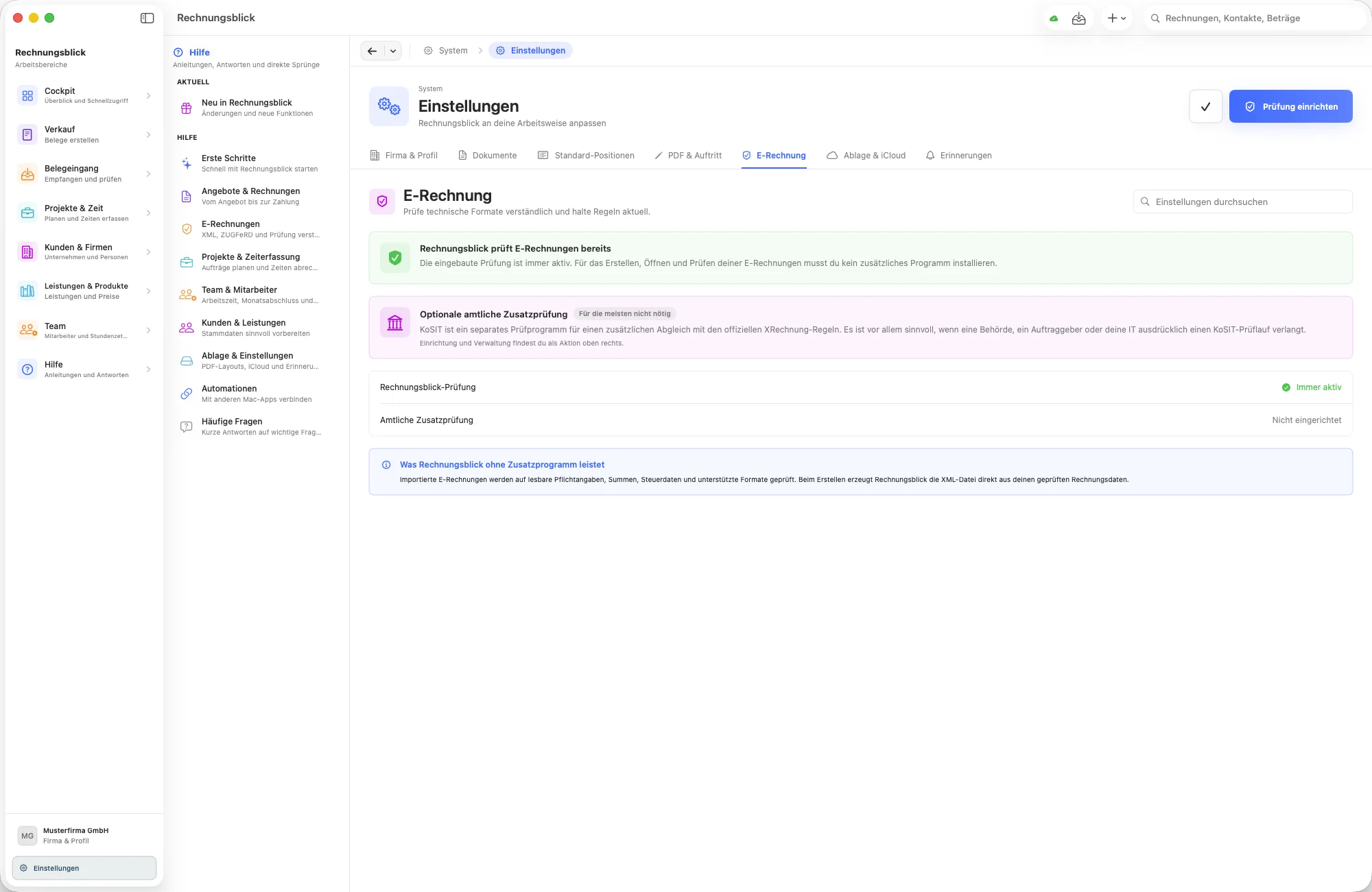Open the Dokumente tab

click(x=488, y=156)
